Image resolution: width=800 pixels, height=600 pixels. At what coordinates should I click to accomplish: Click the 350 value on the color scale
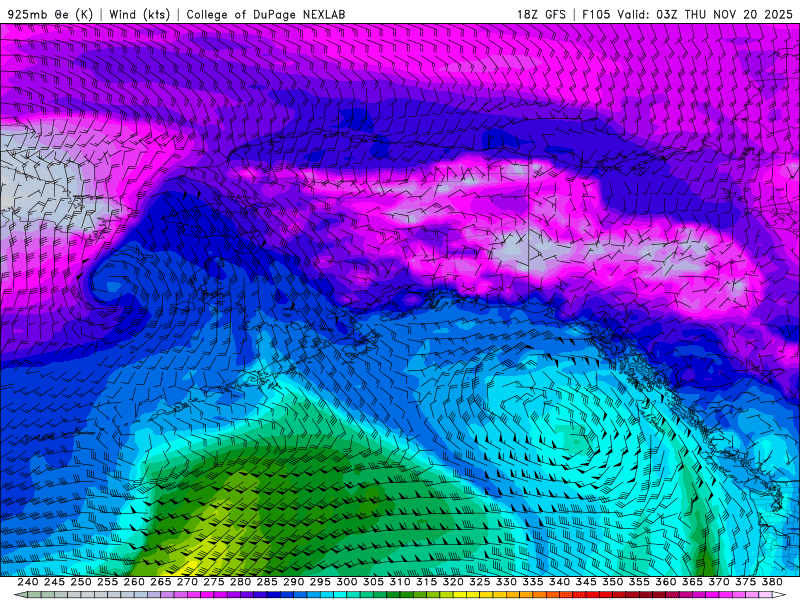click(612, 582)
